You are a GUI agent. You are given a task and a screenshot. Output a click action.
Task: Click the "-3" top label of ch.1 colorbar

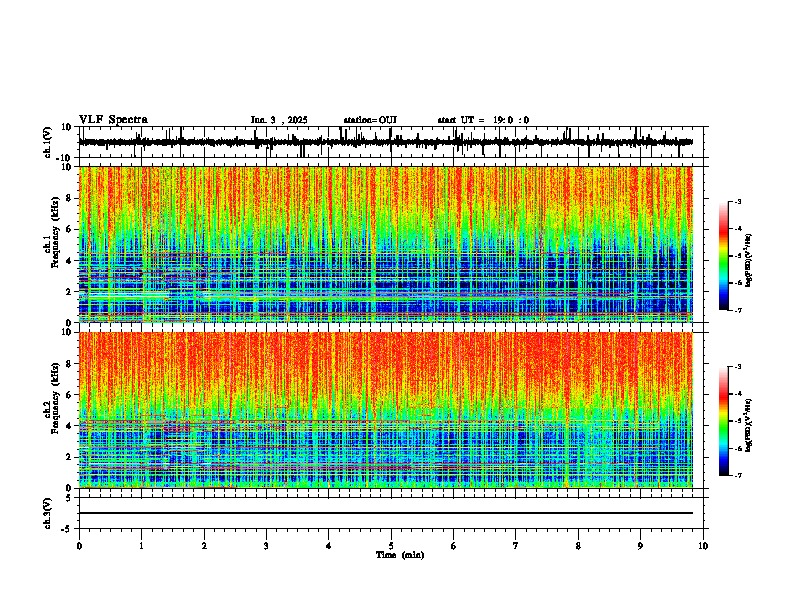737,201
